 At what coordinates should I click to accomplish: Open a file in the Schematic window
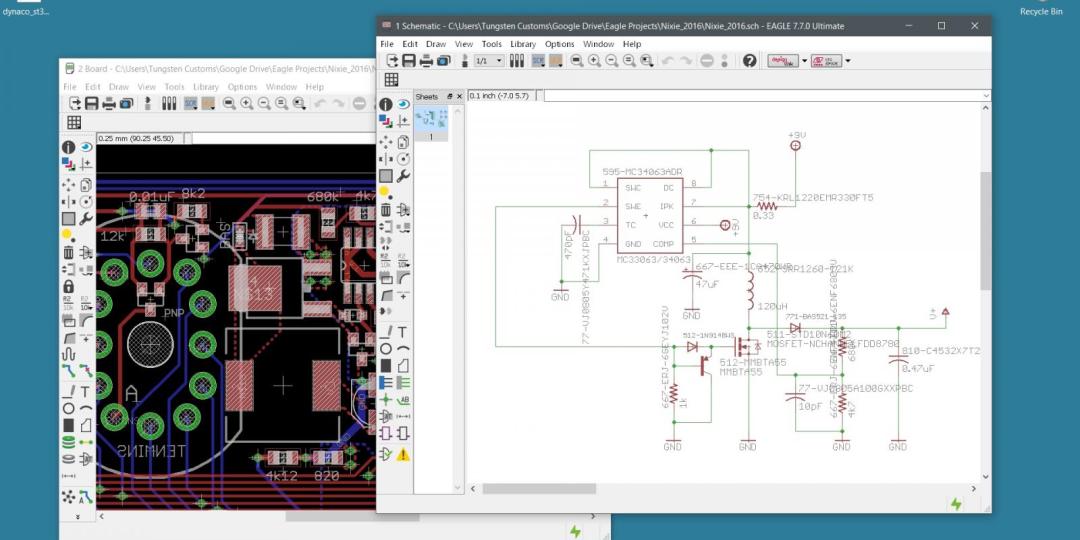tap(392, 61)
